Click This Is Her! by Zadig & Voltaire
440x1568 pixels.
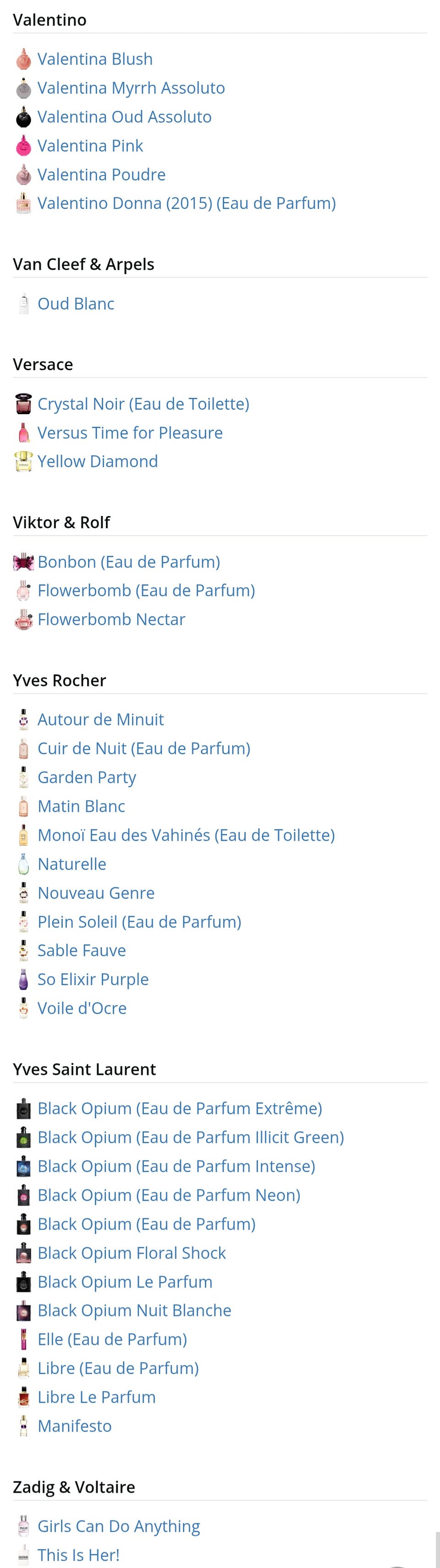(78, 1555)
